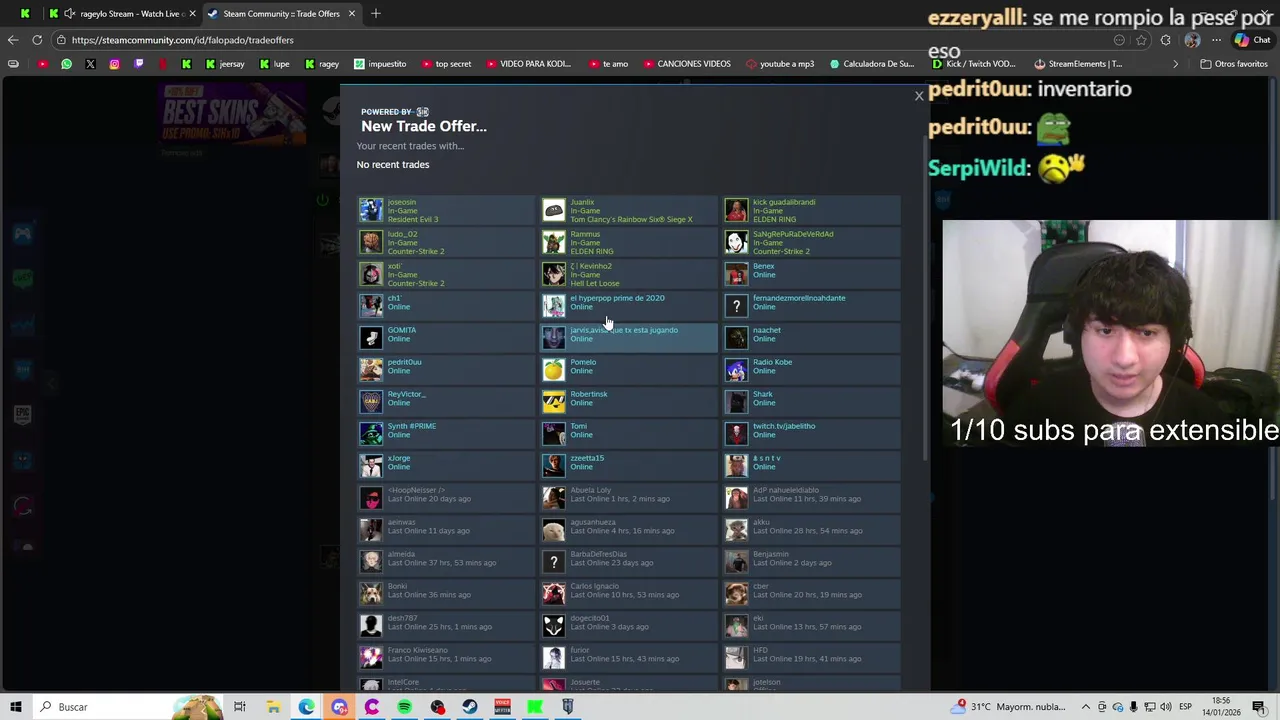Select offline friend AdP nahueleldiablo

coord(812,499)
